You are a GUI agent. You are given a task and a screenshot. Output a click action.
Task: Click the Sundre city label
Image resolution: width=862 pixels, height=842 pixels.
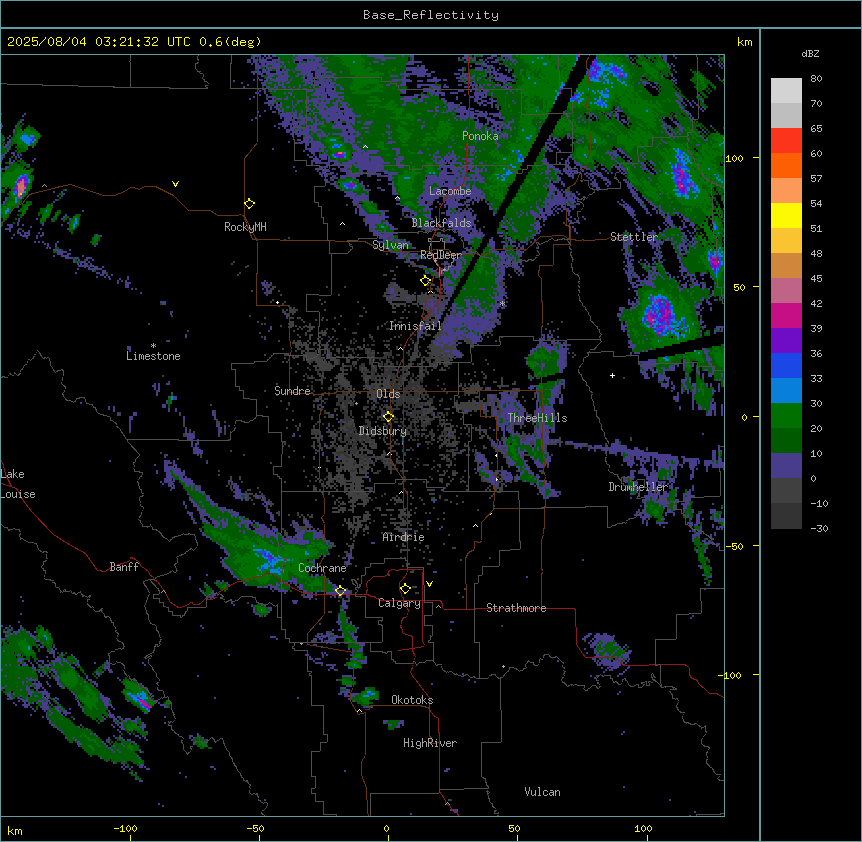click(292, 391)
